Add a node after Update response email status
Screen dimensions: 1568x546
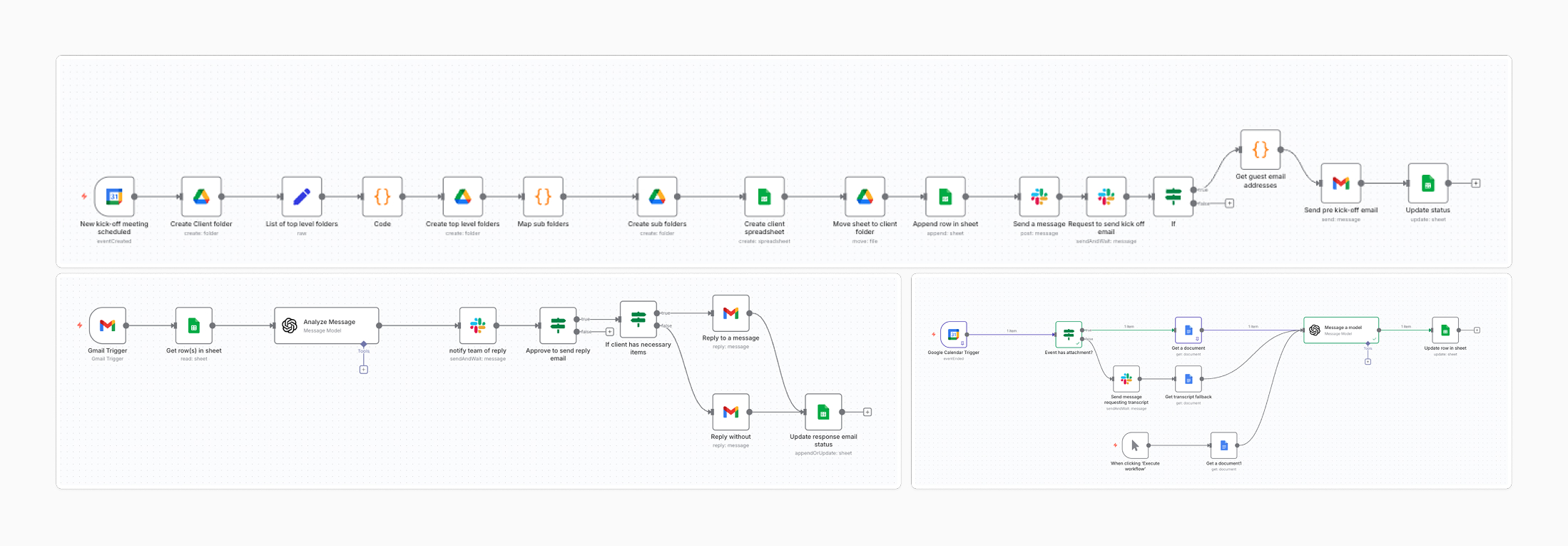coord(867,412)
